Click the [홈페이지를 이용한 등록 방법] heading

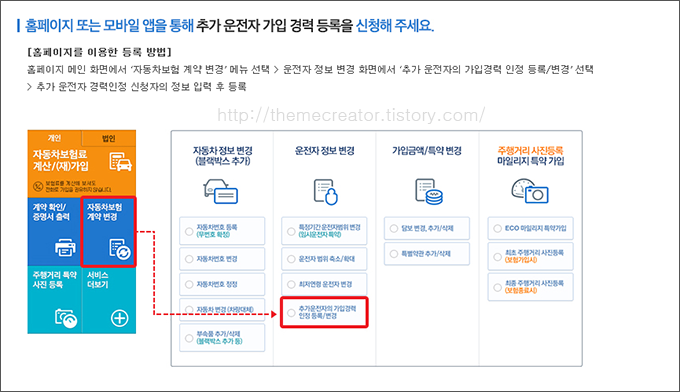(x=100, y=52)
